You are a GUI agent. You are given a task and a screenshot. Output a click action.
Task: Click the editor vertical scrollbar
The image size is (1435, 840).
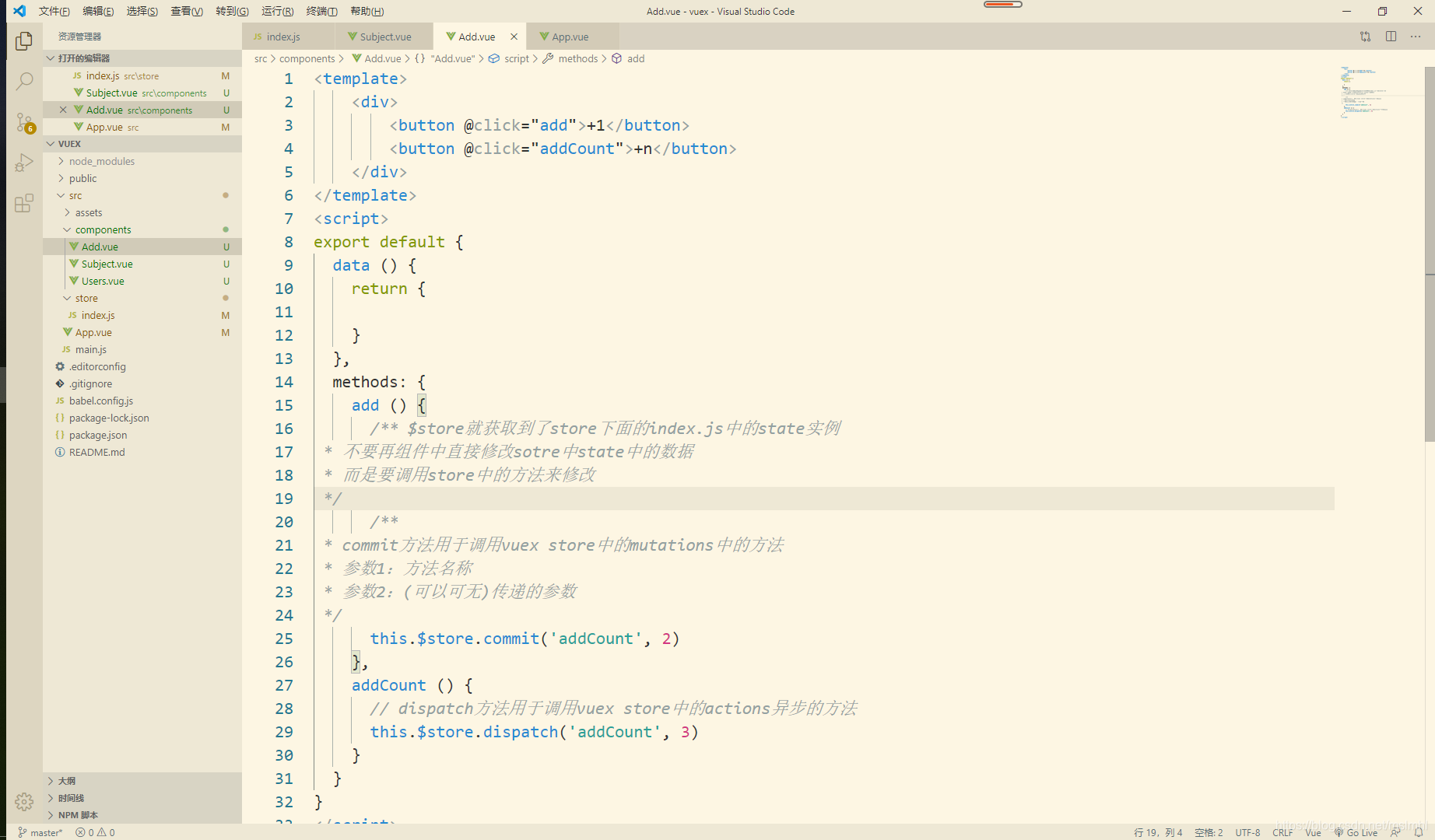(1430, 254)
